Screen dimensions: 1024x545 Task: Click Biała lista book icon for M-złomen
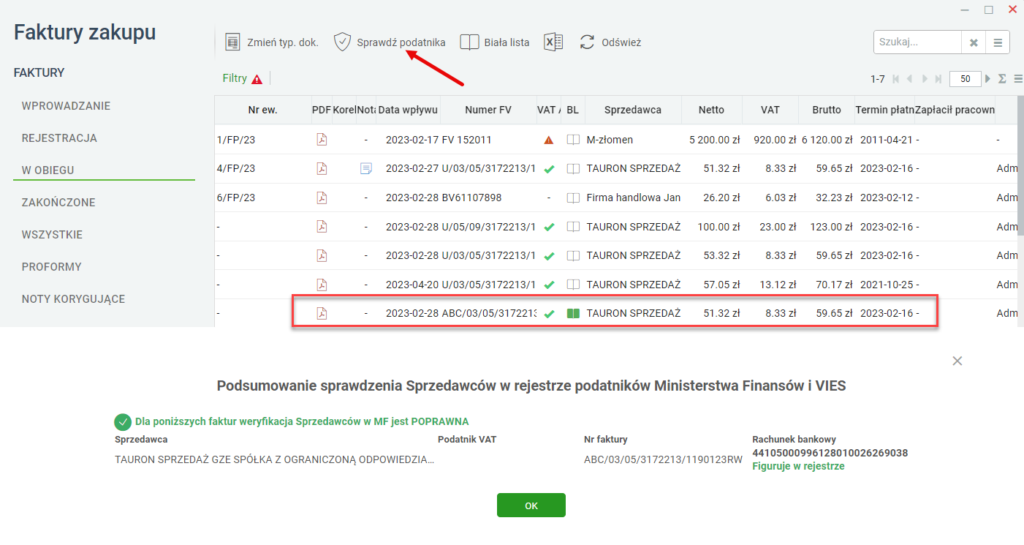573,140
